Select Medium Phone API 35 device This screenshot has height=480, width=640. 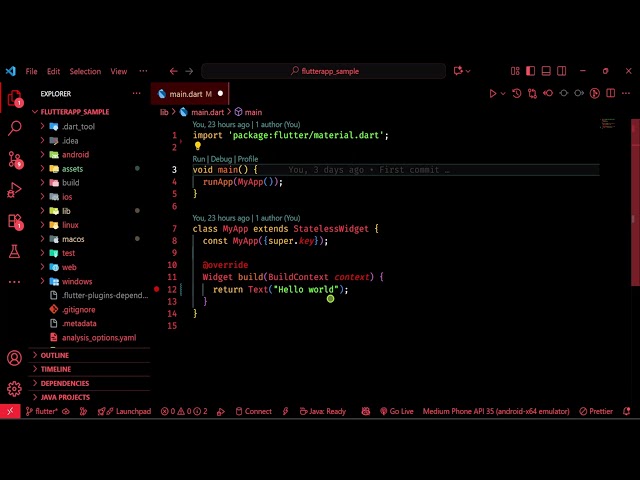pos(496,411)
